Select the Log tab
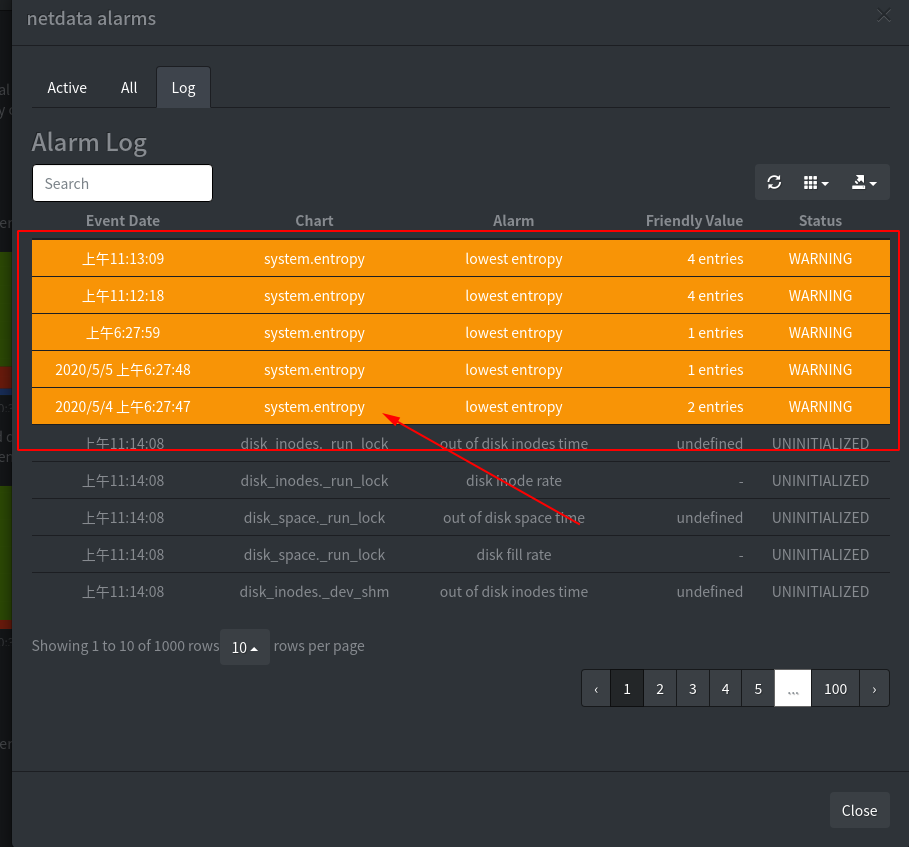The image size is (909, 847). pos(183,88)
